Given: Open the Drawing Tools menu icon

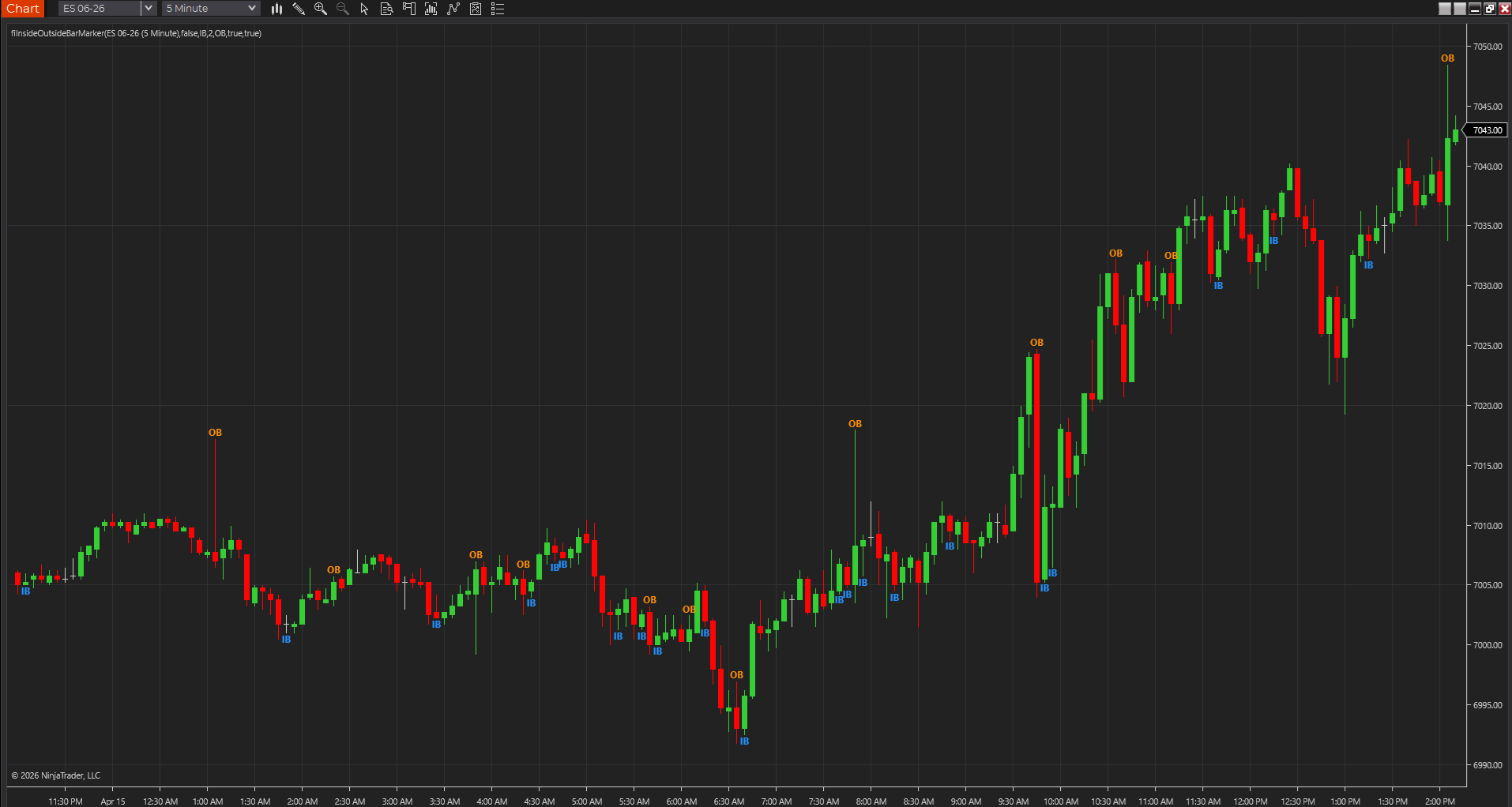Looking at the screenshot, I should point(299,9).
